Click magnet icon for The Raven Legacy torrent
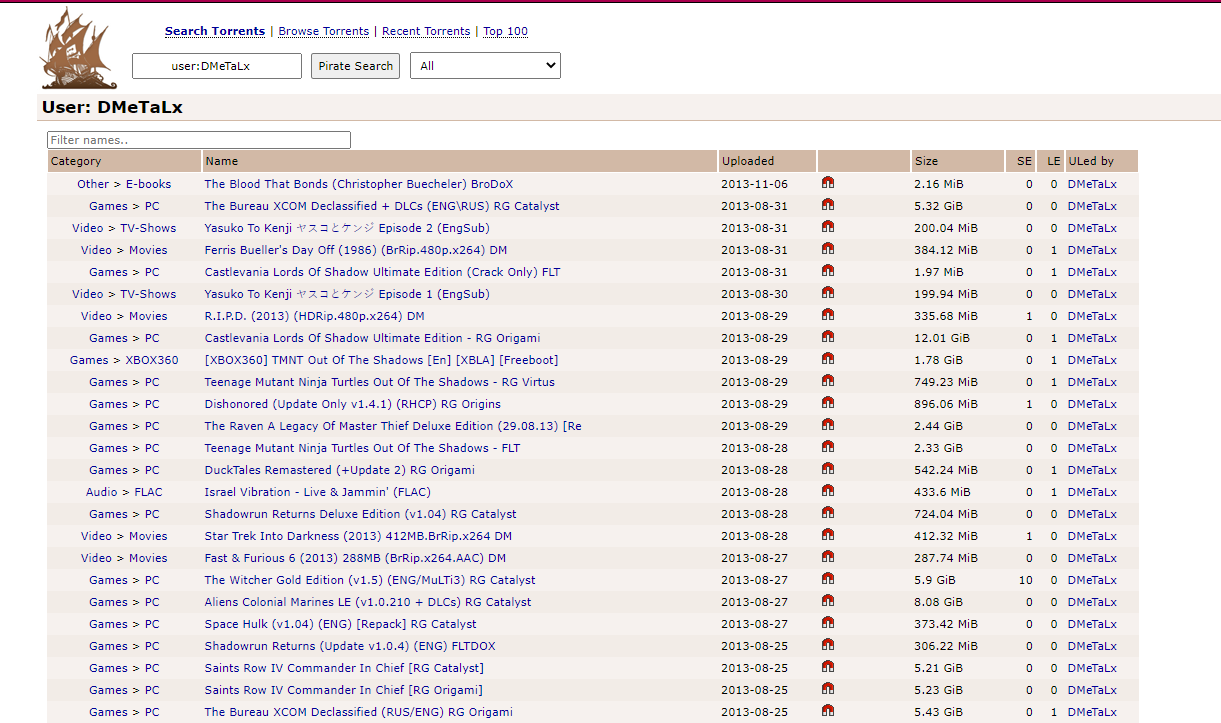The image size is (1221, 723). [828, 425]
